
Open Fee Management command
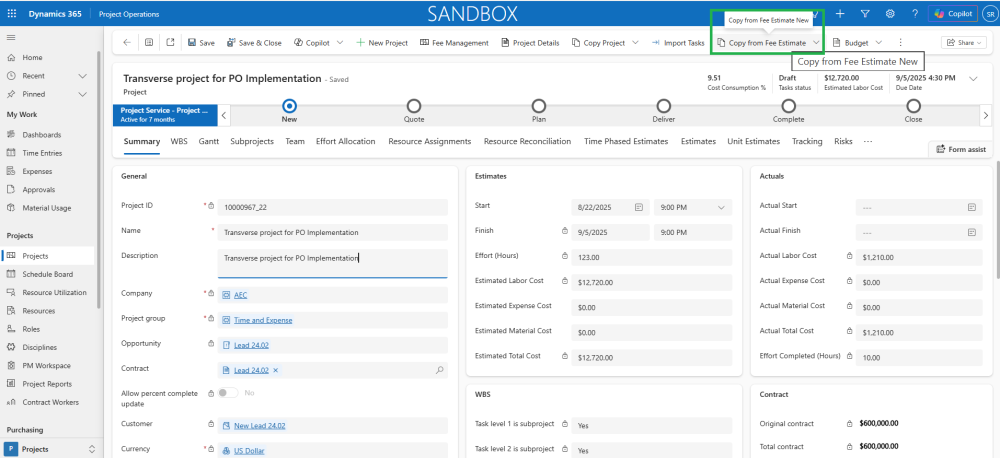[x=454, y=43]
